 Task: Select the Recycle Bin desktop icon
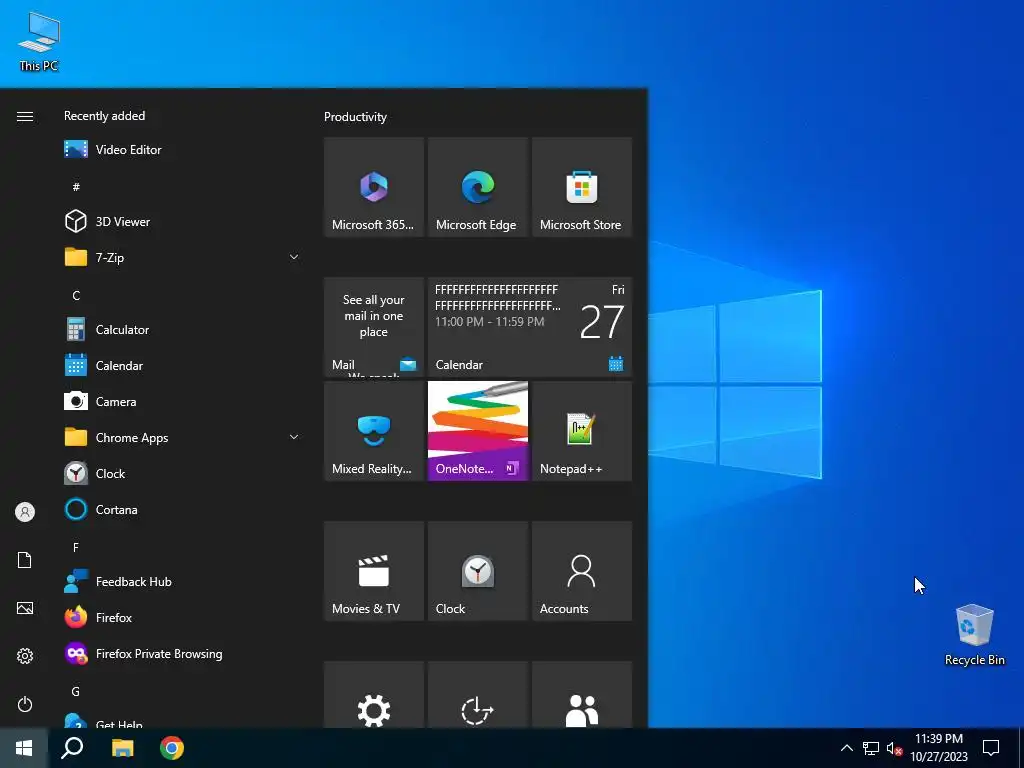974,635
